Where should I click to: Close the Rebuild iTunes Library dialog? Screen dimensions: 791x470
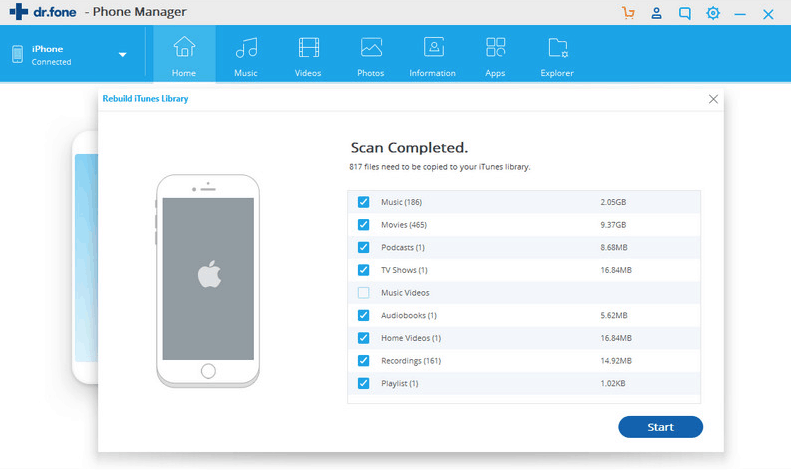[713, 99]
